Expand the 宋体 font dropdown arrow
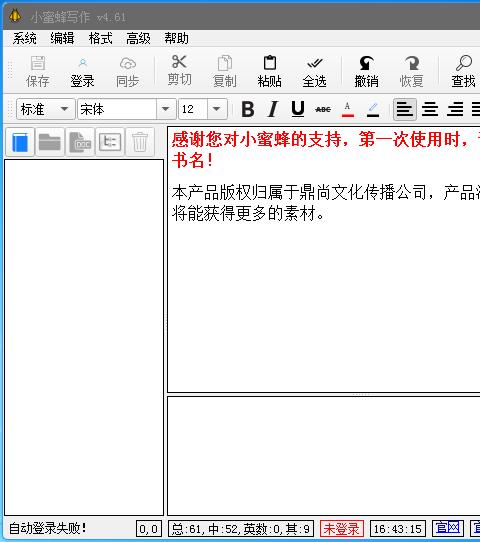Viewport: 480px width, 542px height. click(x=166, y=109)
